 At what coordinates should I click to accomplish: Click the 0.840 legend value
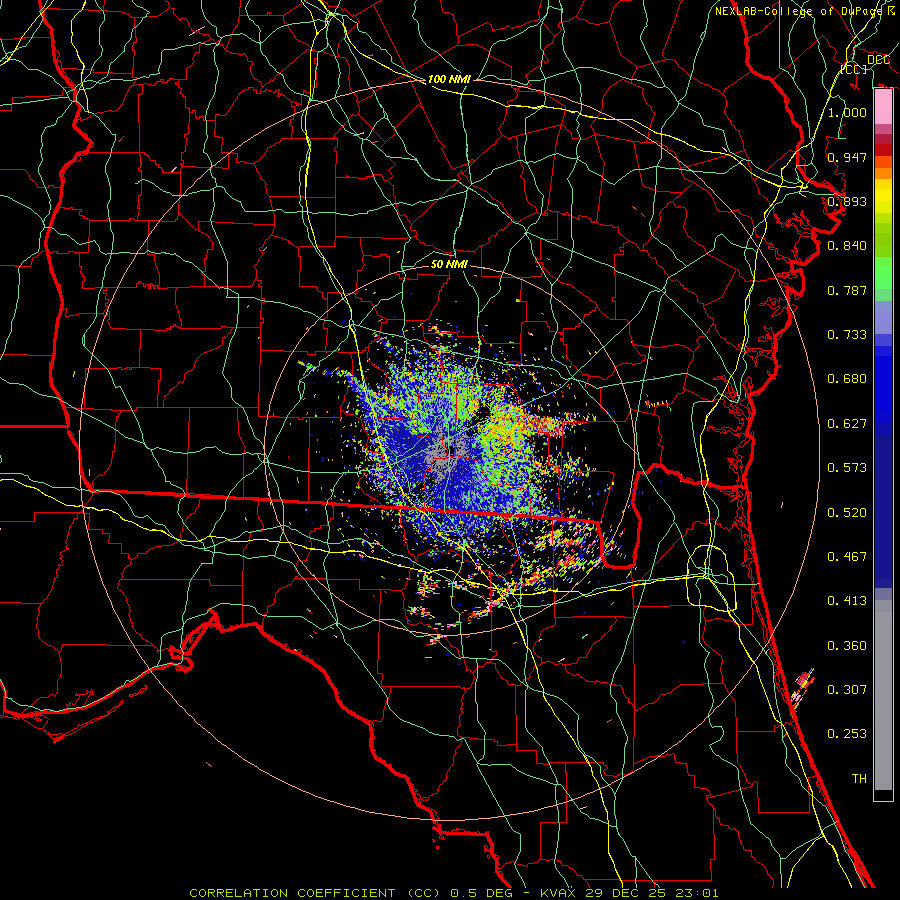pyautogui.click(x=847, y=246)
